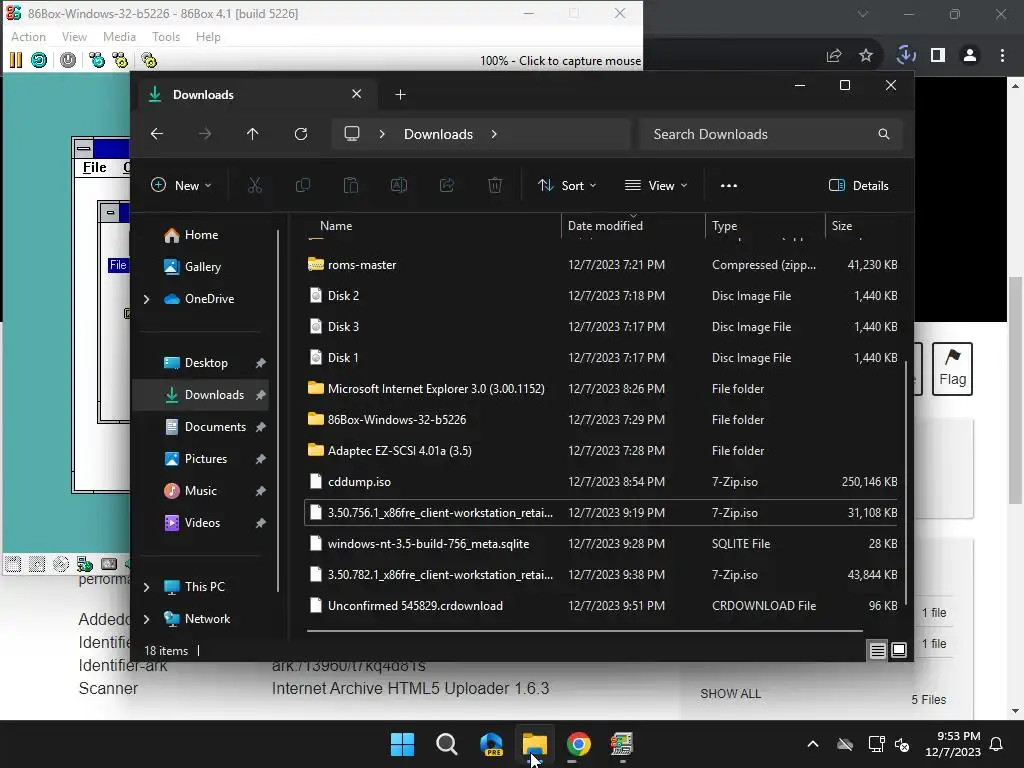The height and width of the screenshot is (768, 1024).
Task: Select the Adaptec EZ-SCSI 4.01a folder
Action: click(x=601, y=451)
